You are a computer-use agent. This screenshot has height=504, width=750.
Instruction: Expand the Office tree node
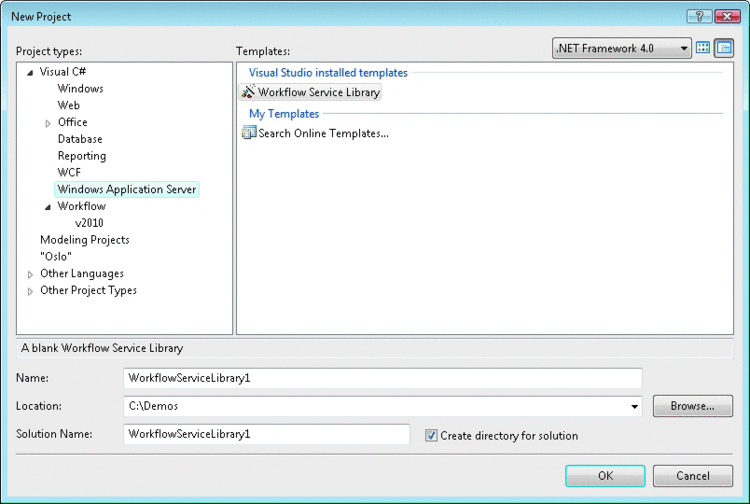(x=48, y=123)
